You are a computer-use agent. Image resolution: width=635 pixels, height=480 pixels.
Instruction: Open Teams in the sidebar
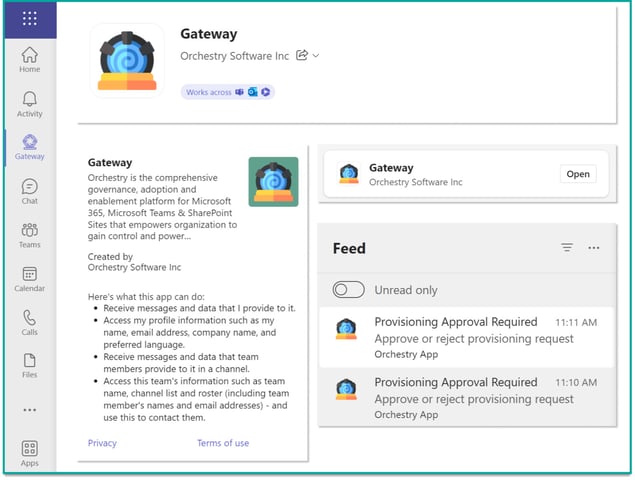[30, 235]
